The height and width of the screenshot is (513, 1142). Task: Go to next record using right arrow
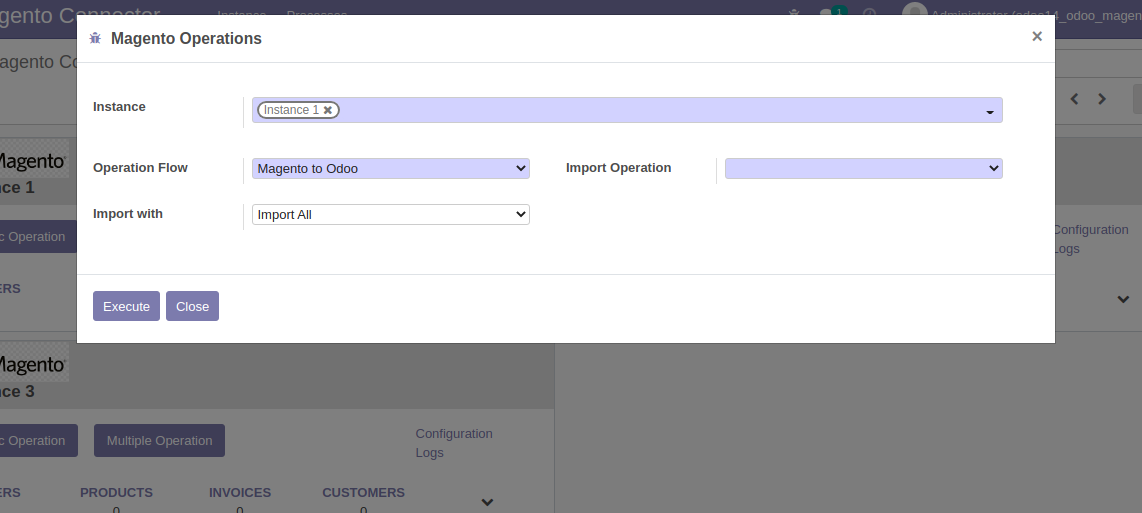(x=1102, y=99)
